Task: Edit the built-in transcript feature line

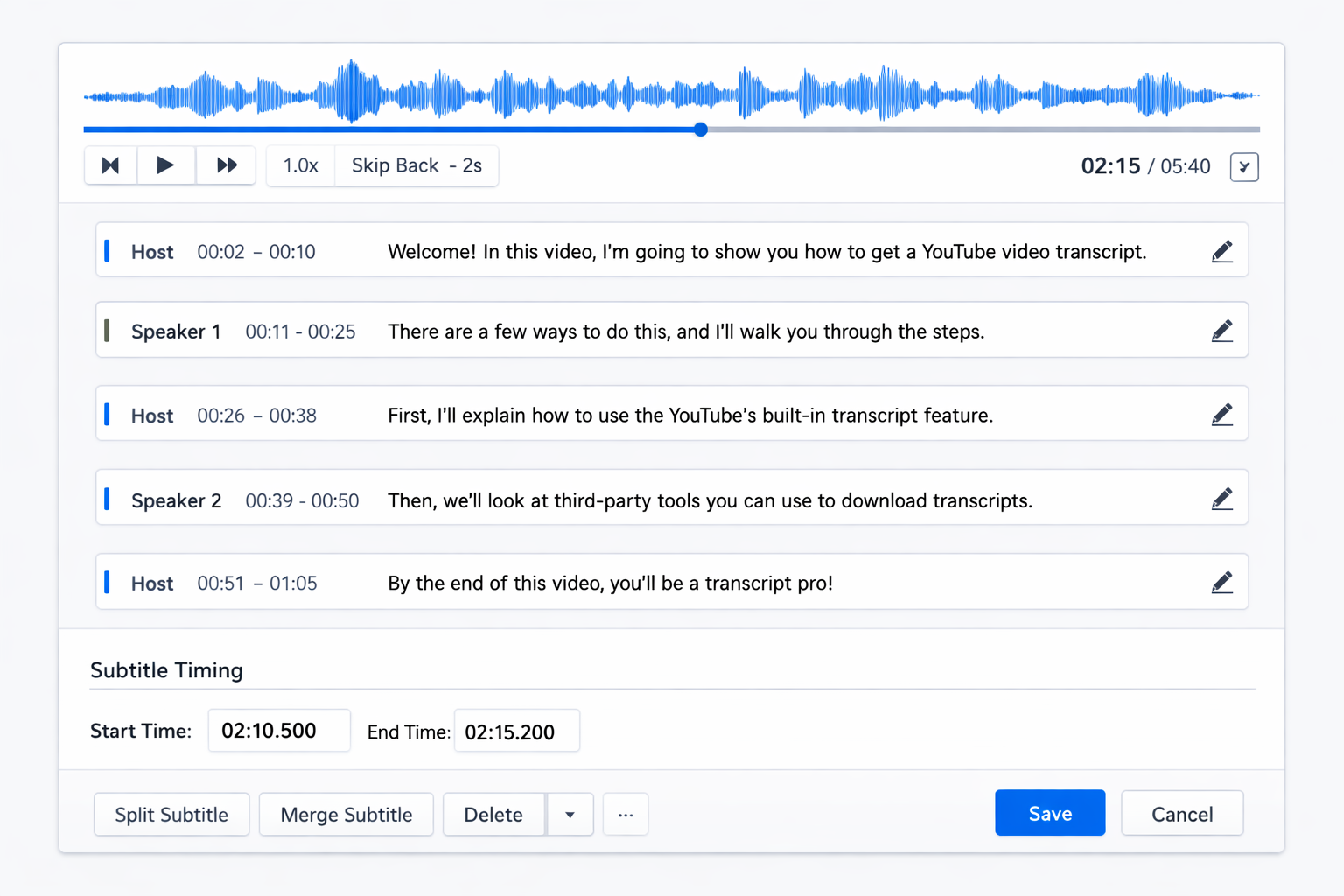Action: tap(1221, 415)
